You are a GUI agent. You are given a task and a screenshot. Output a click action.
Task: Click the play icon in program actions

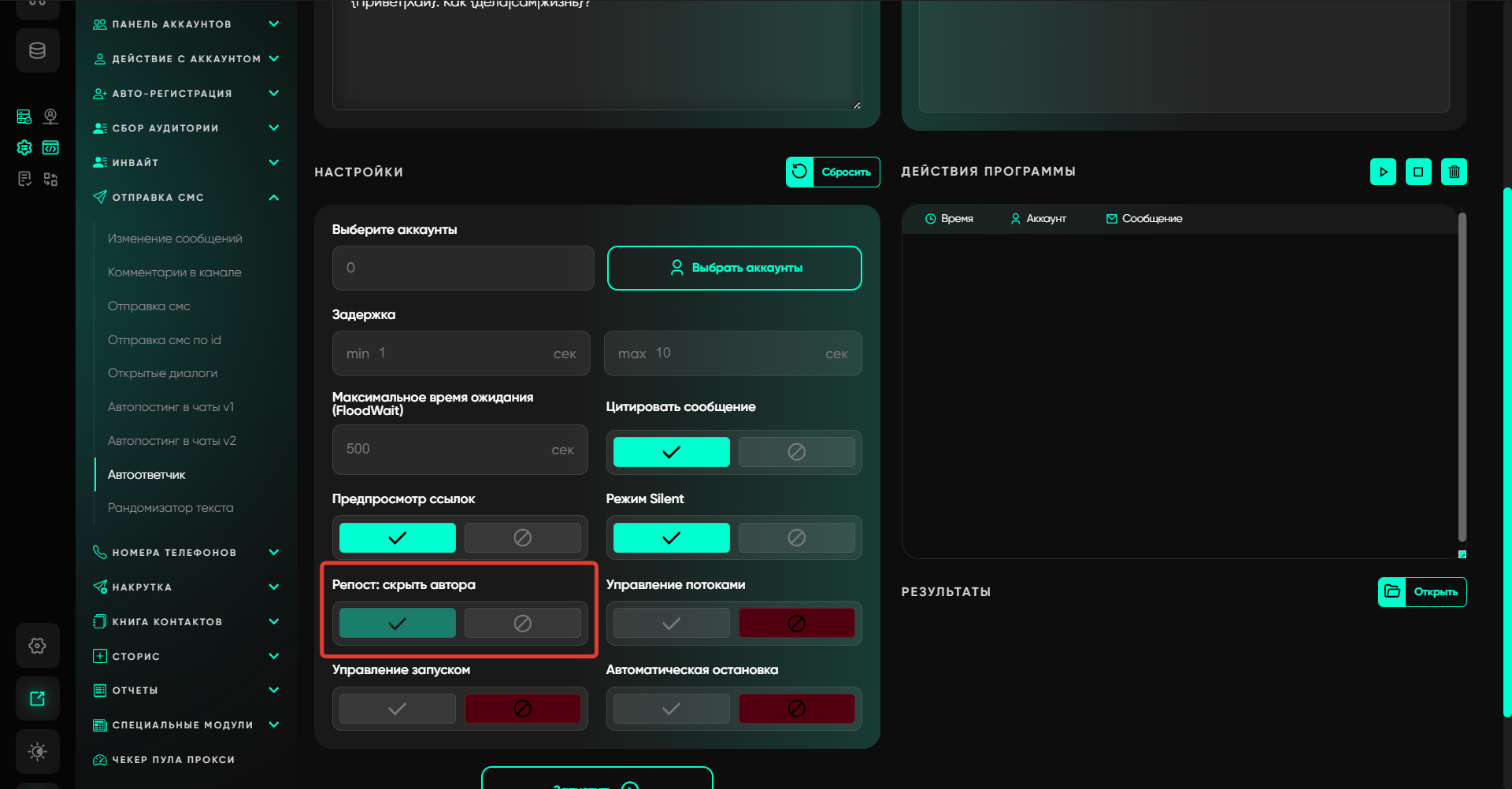[1383, 172]
